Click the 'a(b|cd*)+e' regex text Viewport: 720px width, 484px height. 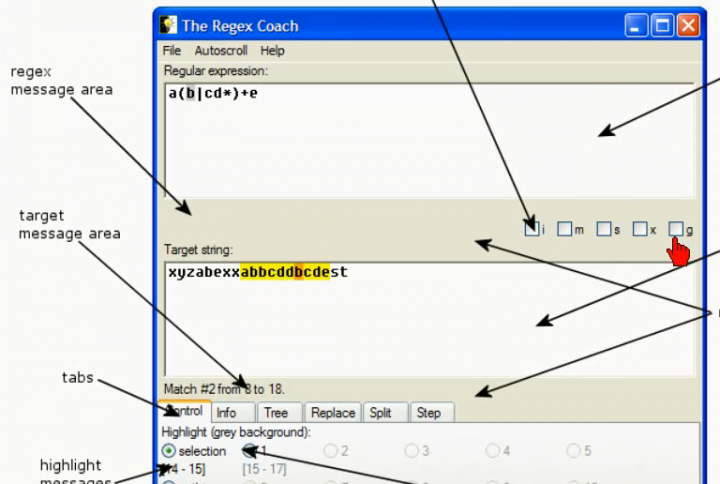click(213, 93)
